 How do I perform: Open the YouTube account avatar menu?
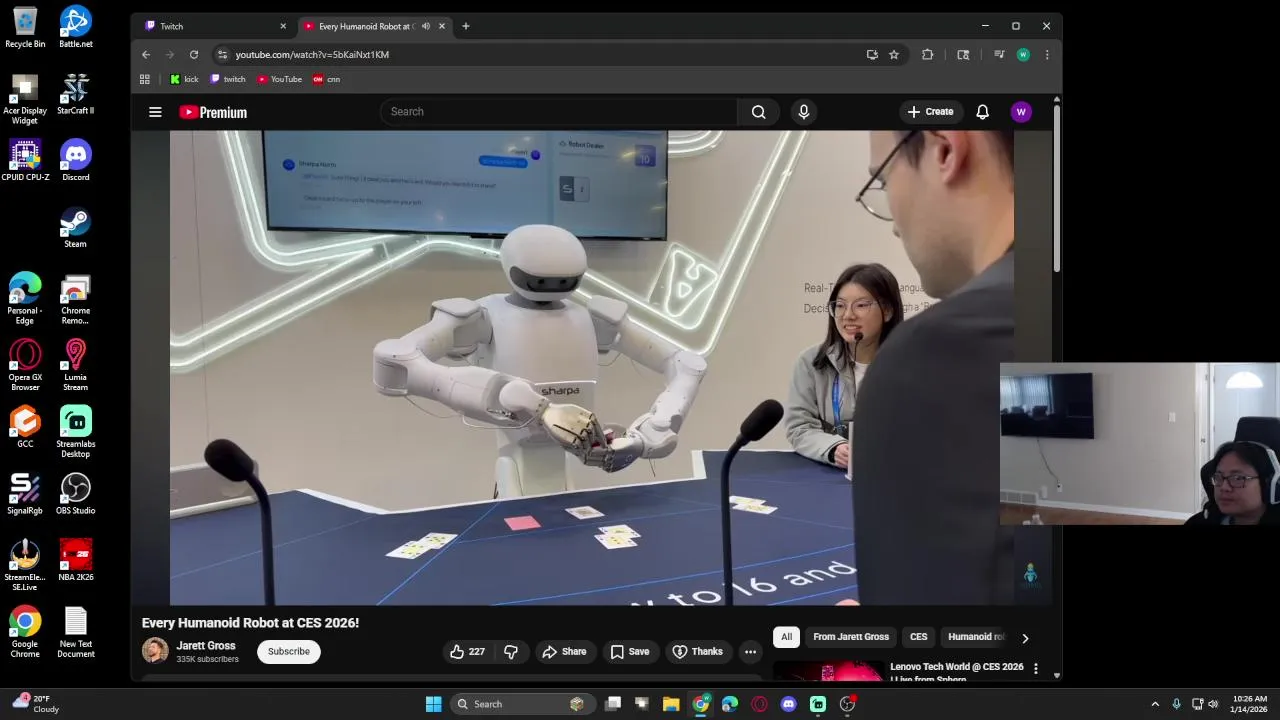(x=1021, y=112)
